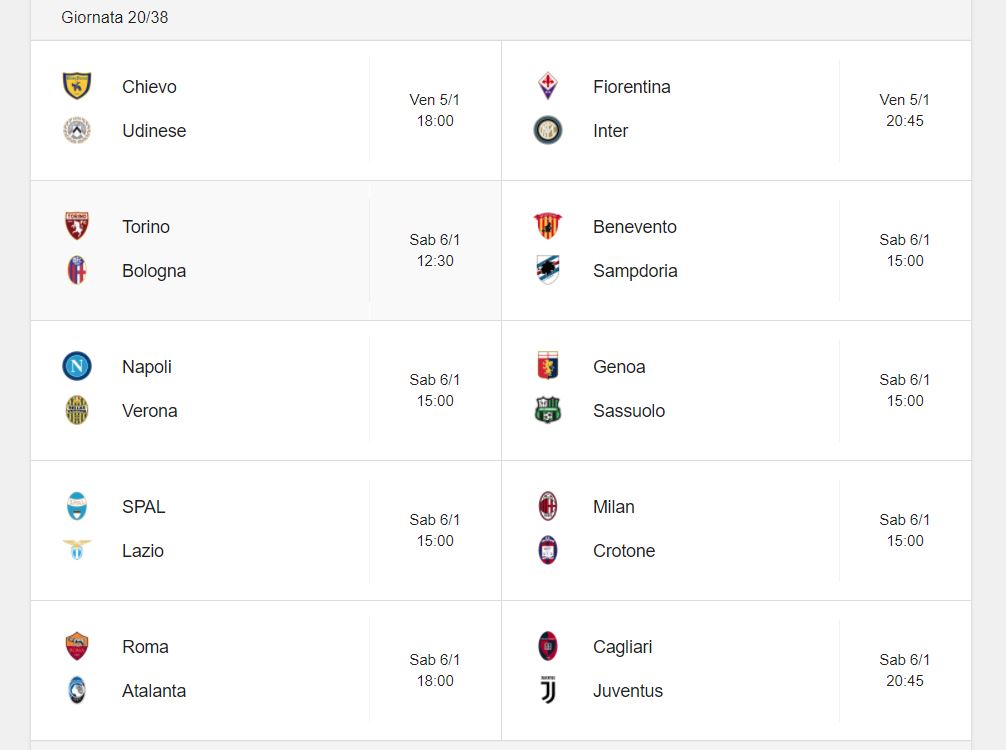Select the Atalanta team name
The width and height of the screenshot is (1006, 750).
click(154, 691)
